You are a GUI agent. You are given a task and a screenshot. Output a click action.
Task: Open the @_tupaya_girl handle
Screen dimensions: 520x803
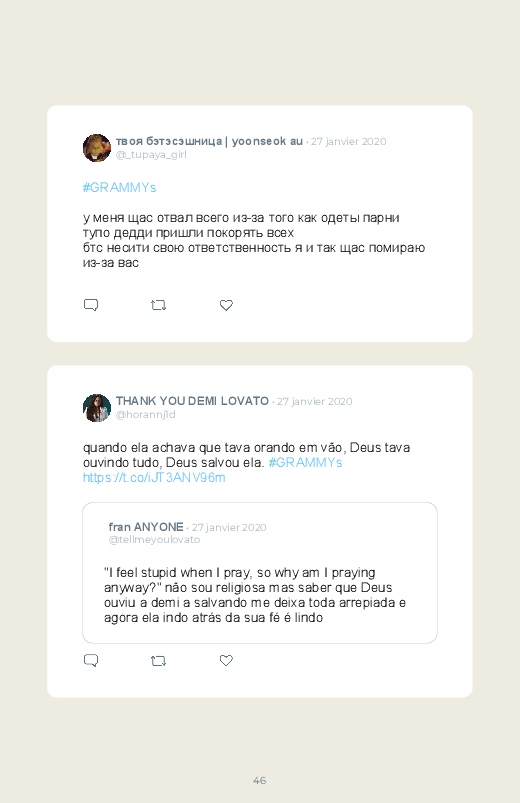(x=151, y=155)
